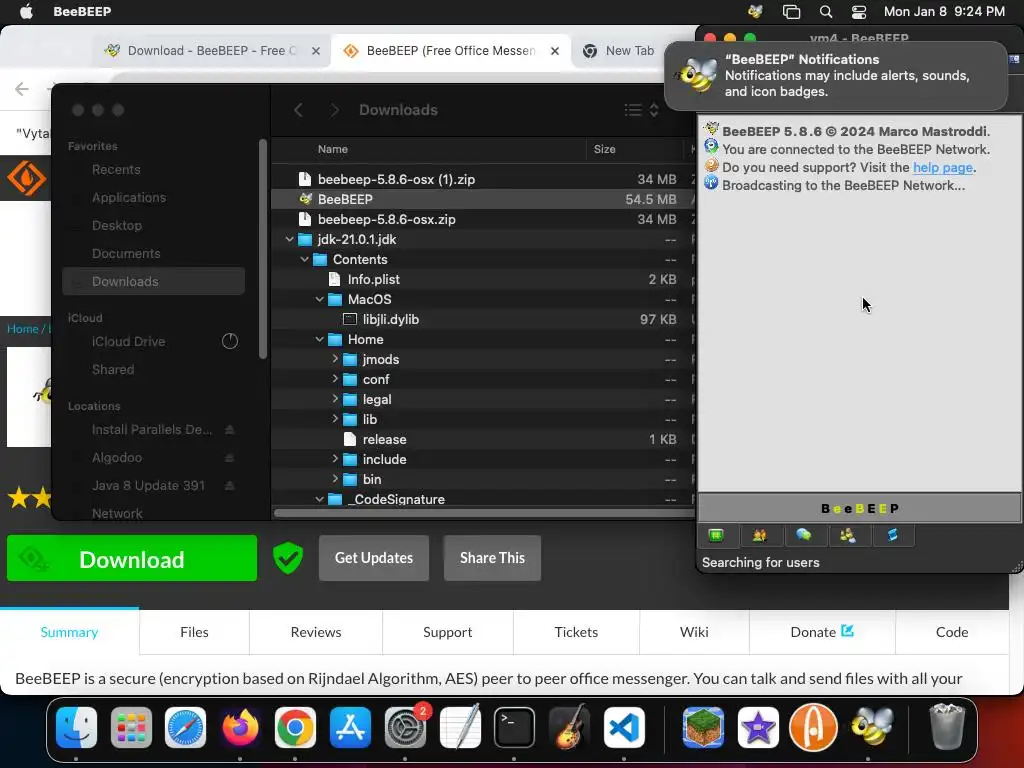The image size is (1024, 768).
Task: Sort files by Size column
Action: (x=604, y=150)
